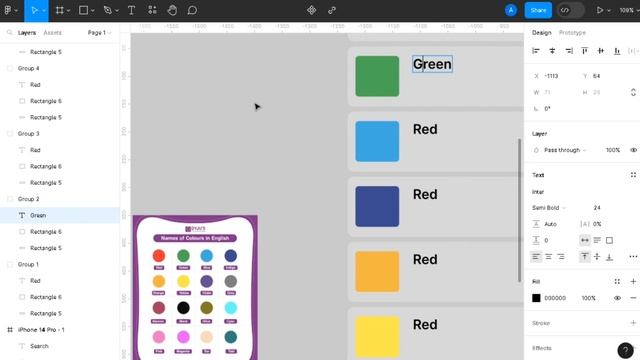The width and height of the screenshot is (640, 360).
Task: Set text align left
Action: tap(536, 257)
